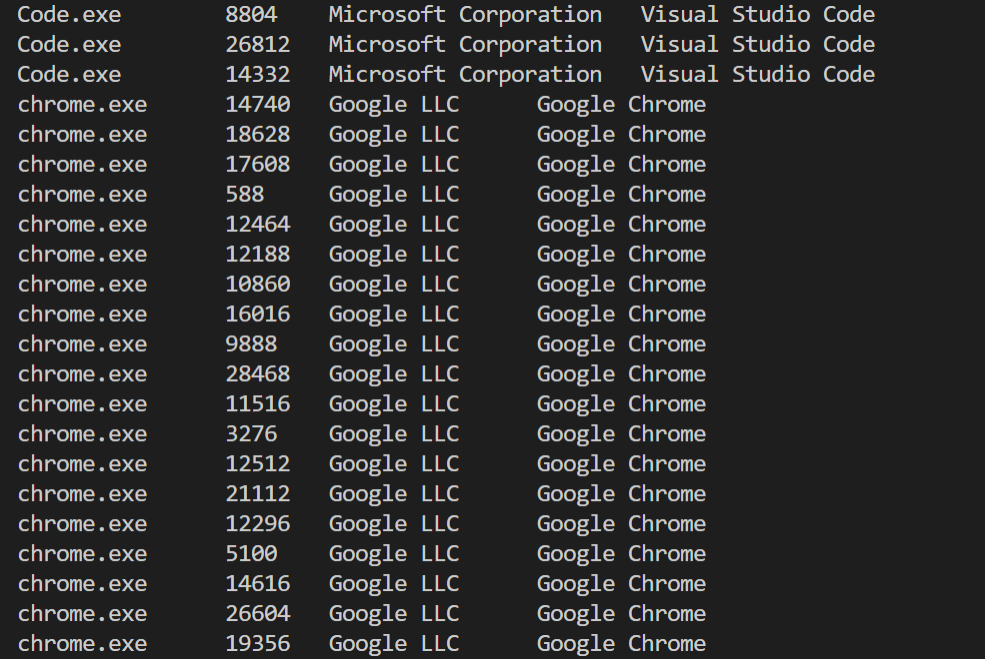The width and height of the screenshot is (985, 659).
Task: Click Google LLC on the PID 17608 row
Action: [x=393, y=165]
